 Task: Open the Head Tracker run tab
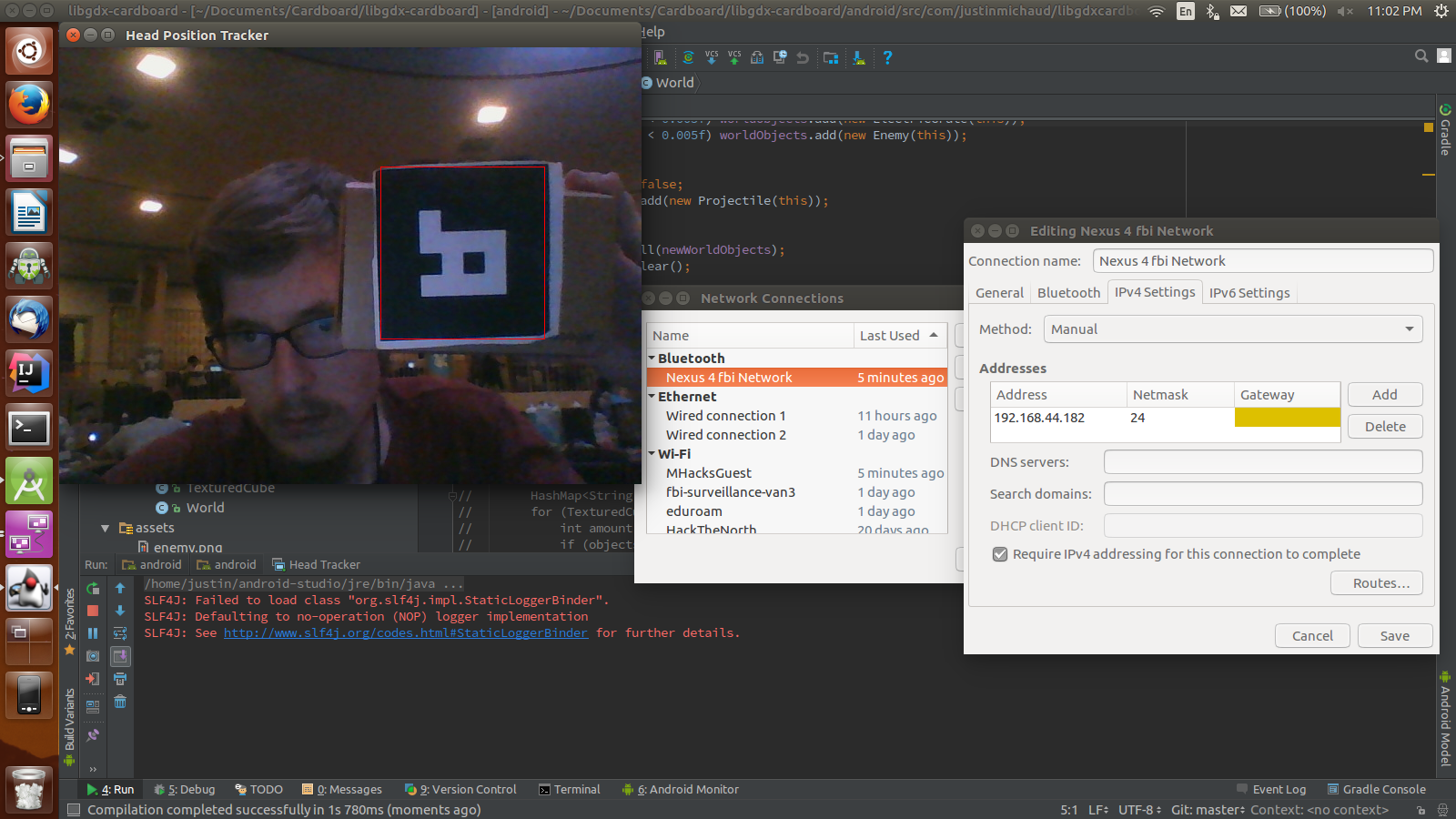[x=317, y=564]
